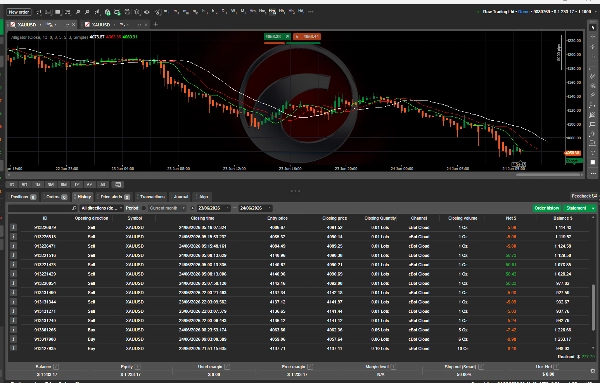
Task: Zoom in the chart using first magnifier icon
Action: pyautogui.click(x=78, y=12)
